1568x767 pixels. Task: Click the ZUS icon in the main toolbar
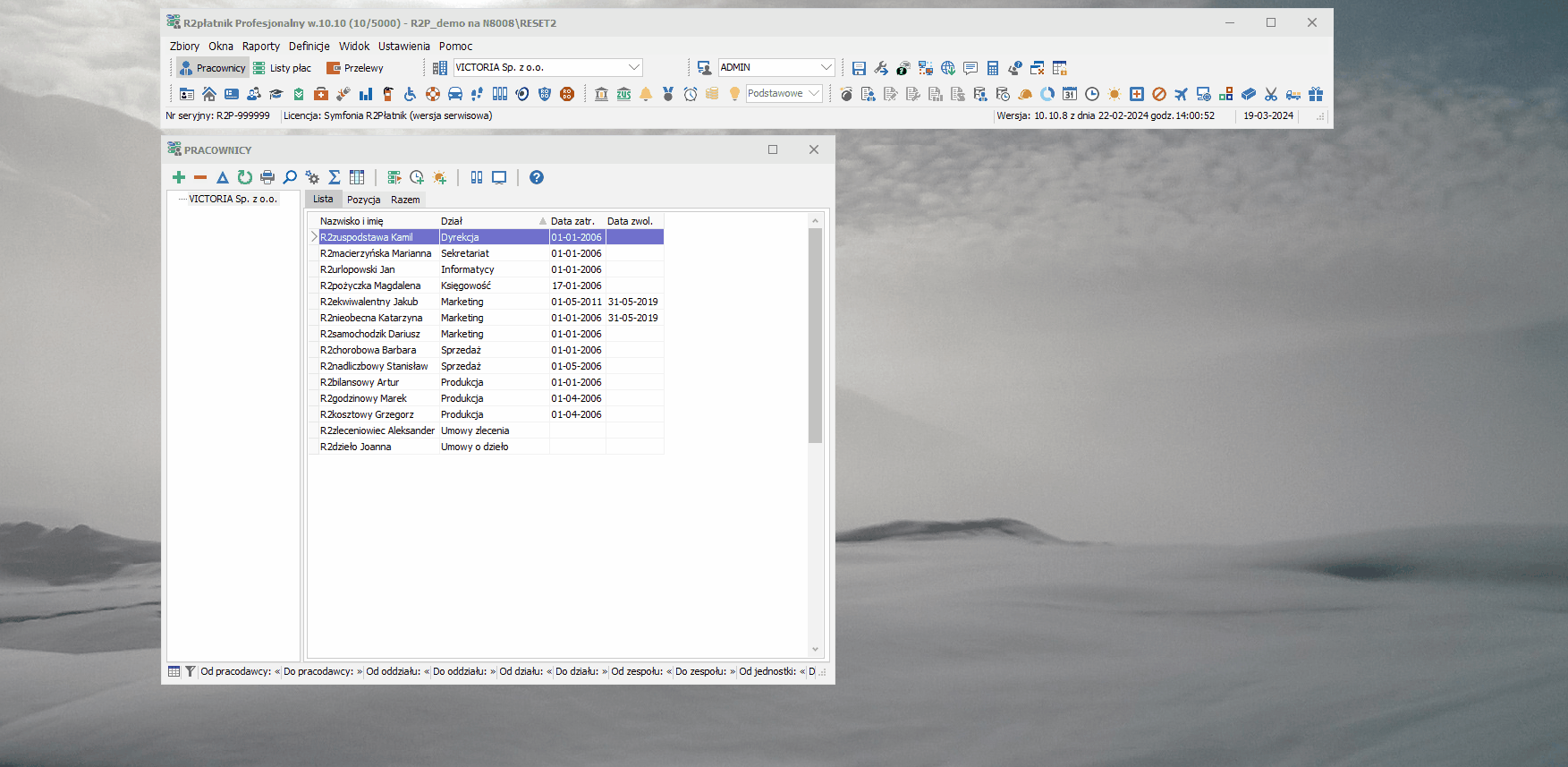623,94
